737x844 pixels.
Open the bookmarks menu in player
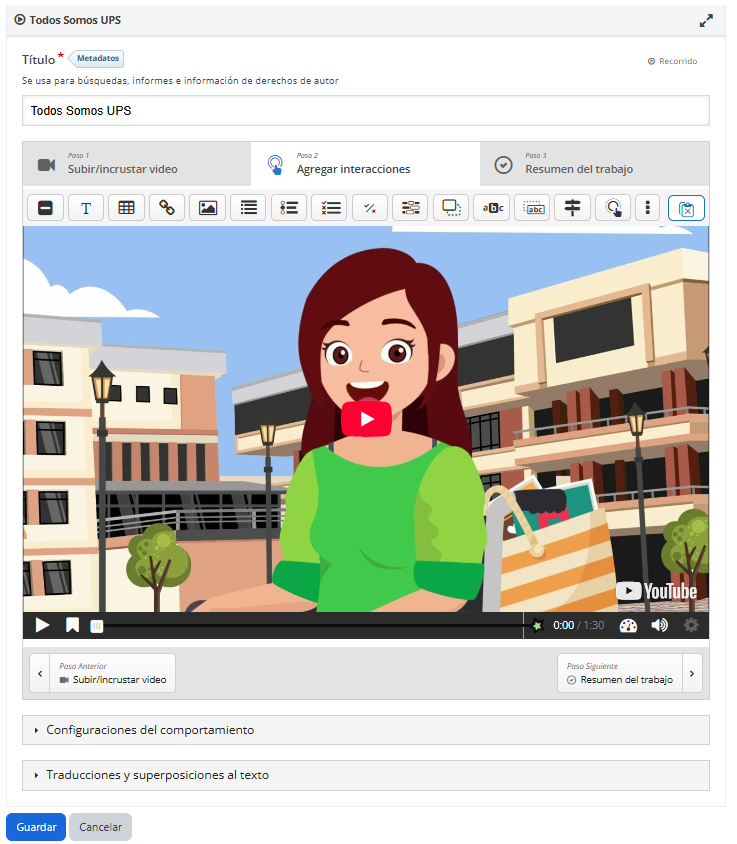point(72,625)
